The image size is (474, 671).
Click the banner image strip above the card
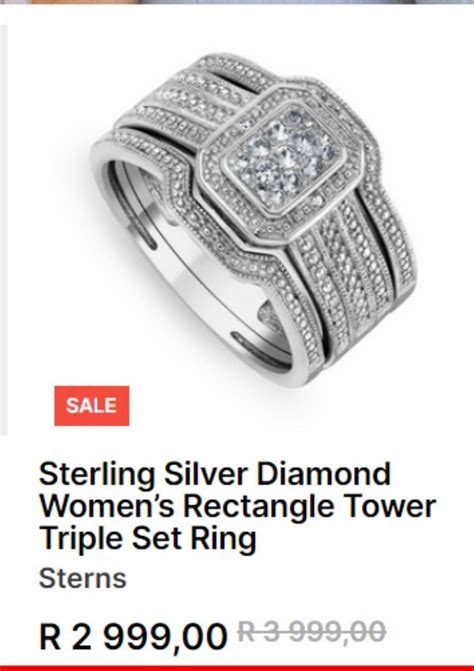(x=237, y=2)
